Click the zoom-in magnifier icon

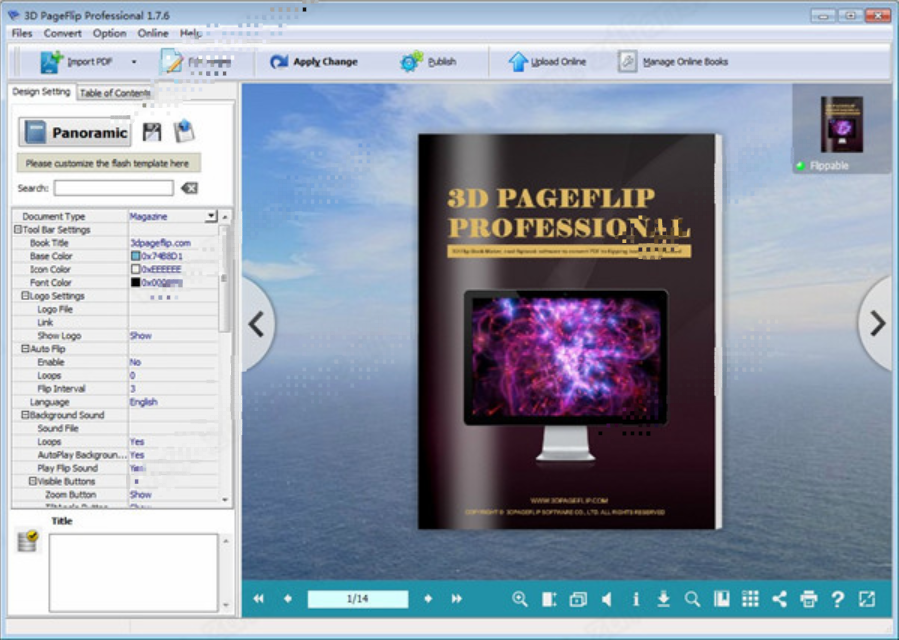[520, 599]
